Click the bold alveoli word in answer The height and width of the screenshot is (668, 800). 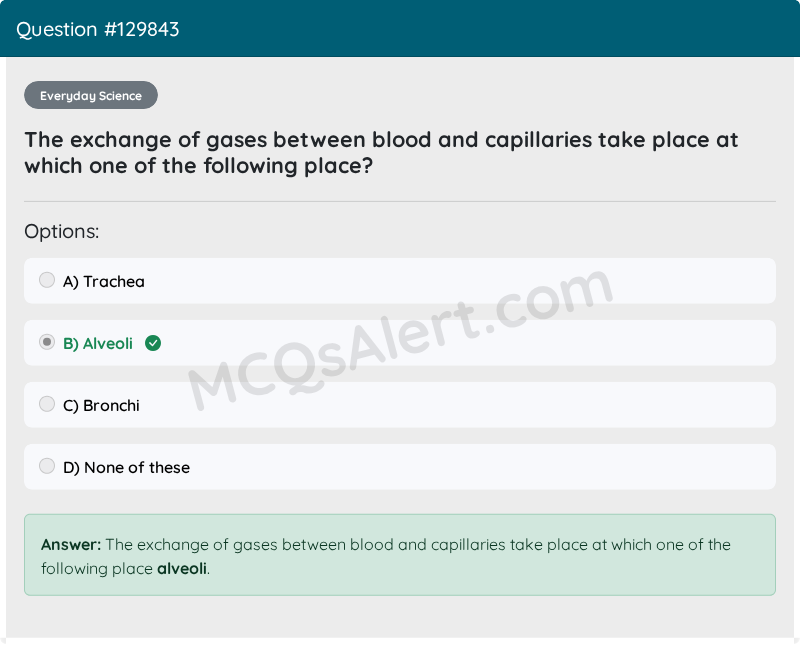point(181,569)
